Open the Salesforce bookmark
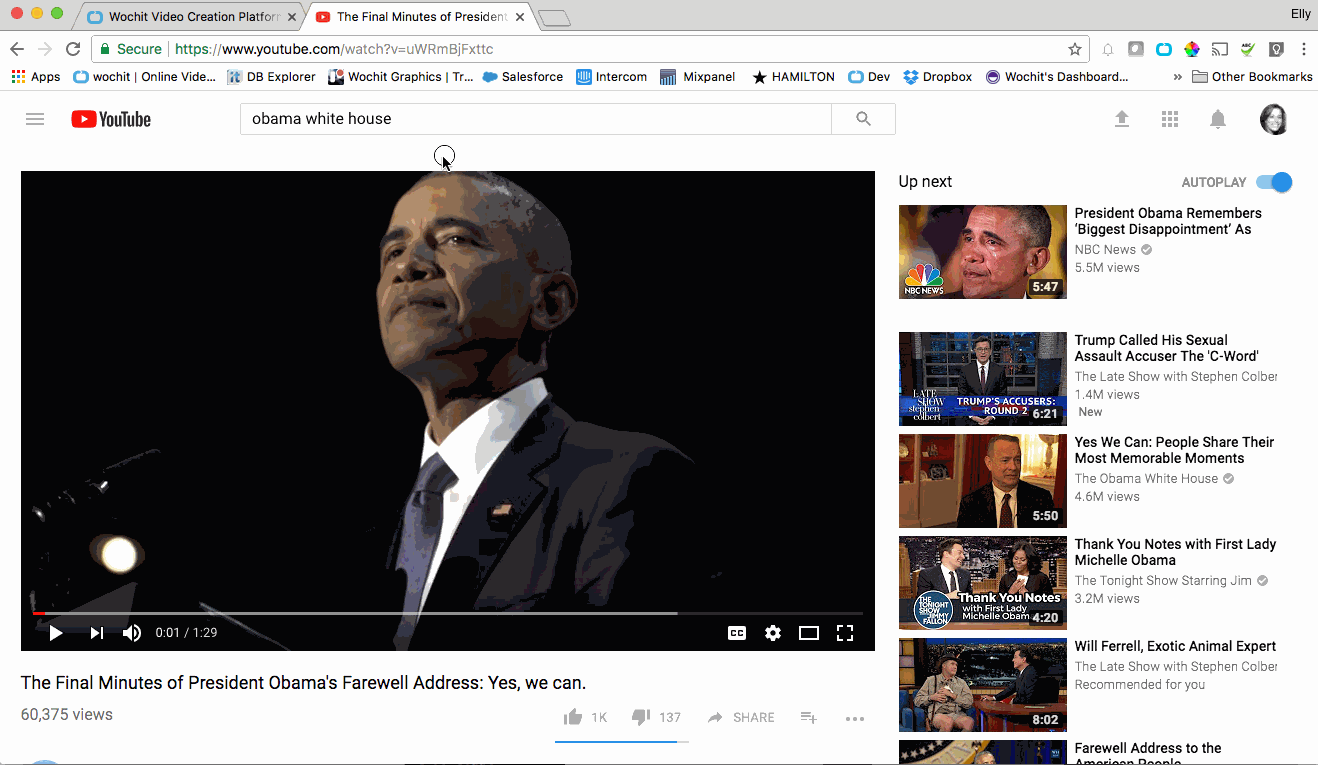Image resolution: width=1318 pixels, height=765 pixels. coord(523,77)
